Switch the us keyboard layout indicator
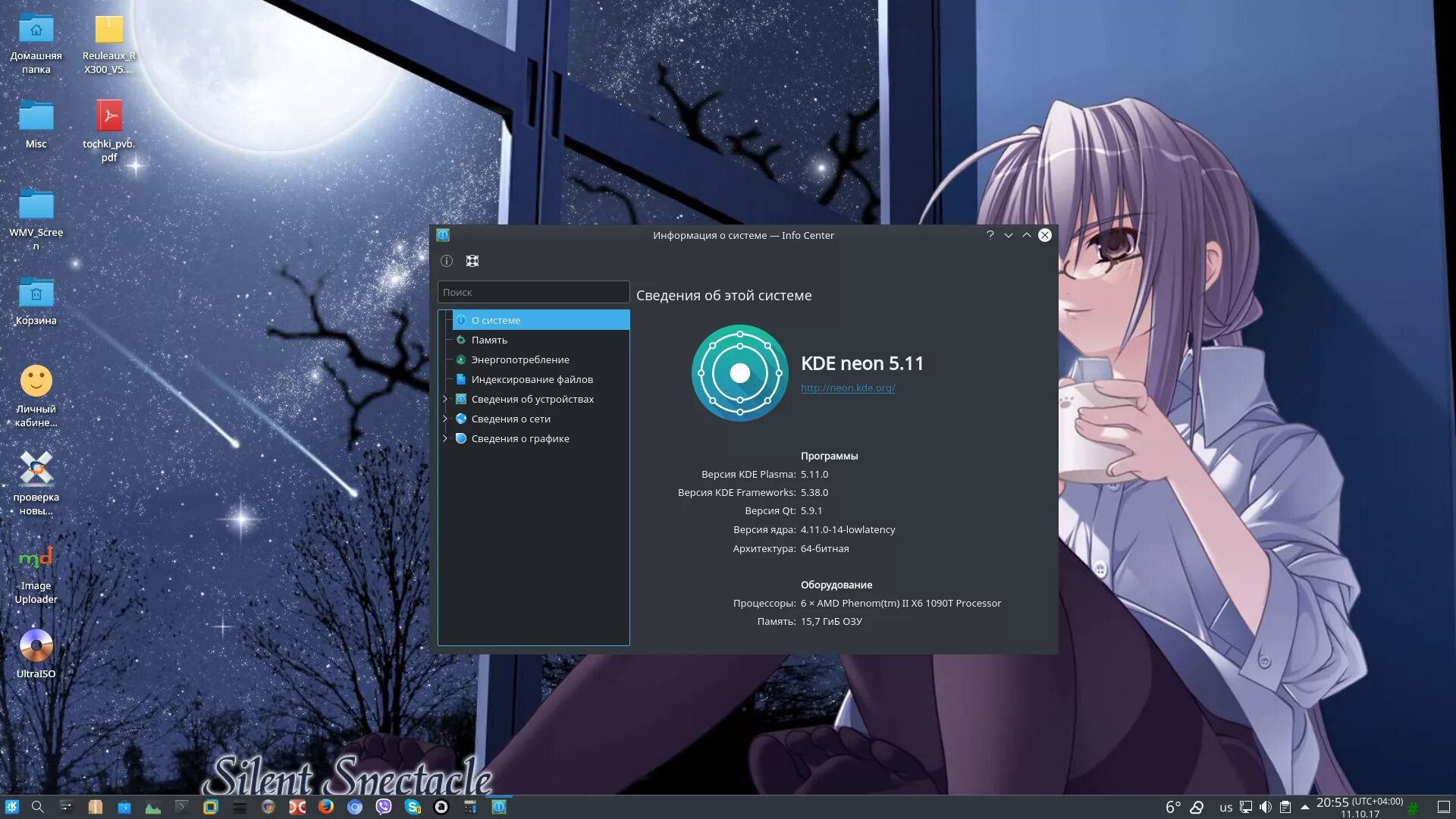This screenshot has width=1456, height=819. [x=1225, y=808]
